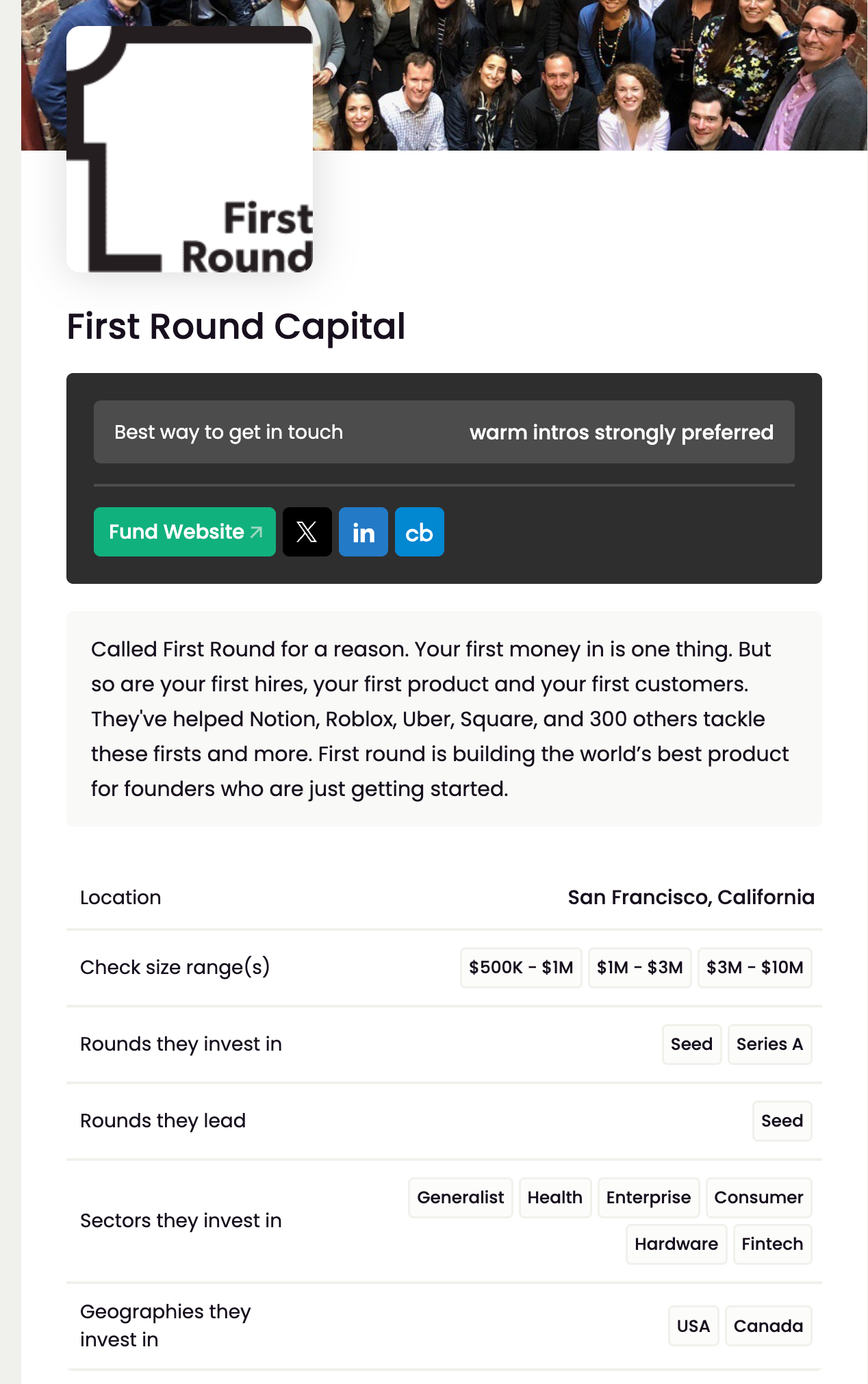Click the Health sector tag

pyautogui.click(x=554, y=1197)
